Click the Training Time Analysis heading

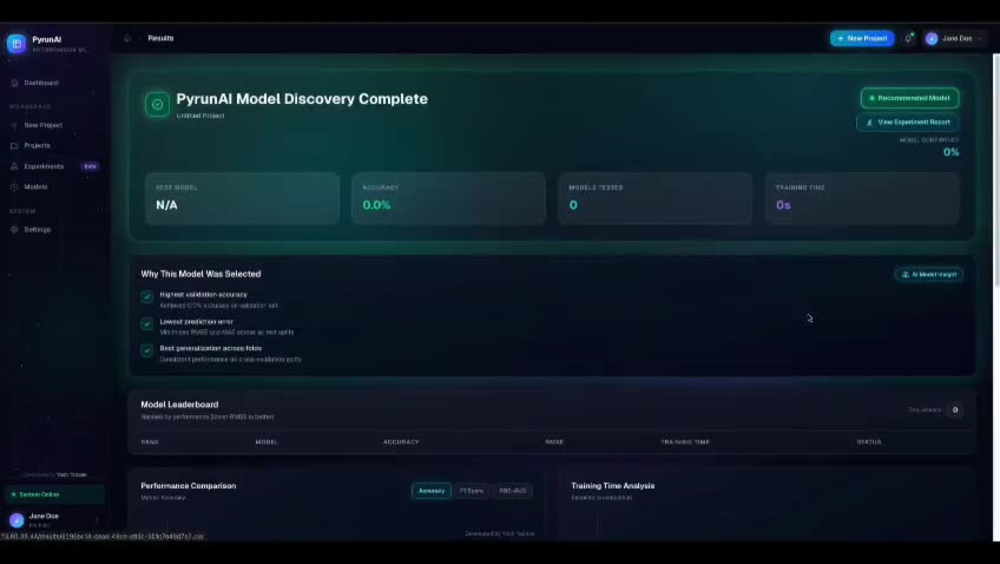tap(613, 486)
